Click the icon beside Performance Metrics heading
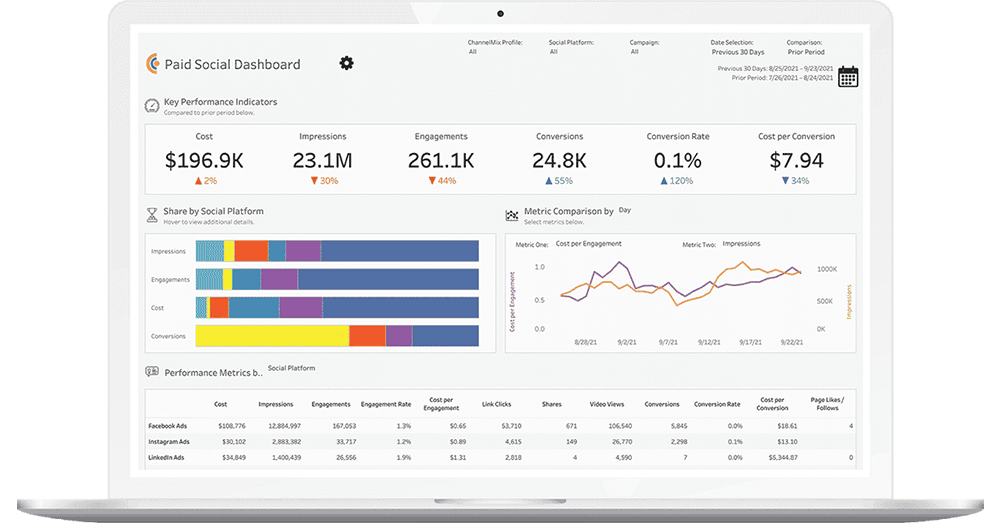The image size is (1000, 523). coord(152,371)
